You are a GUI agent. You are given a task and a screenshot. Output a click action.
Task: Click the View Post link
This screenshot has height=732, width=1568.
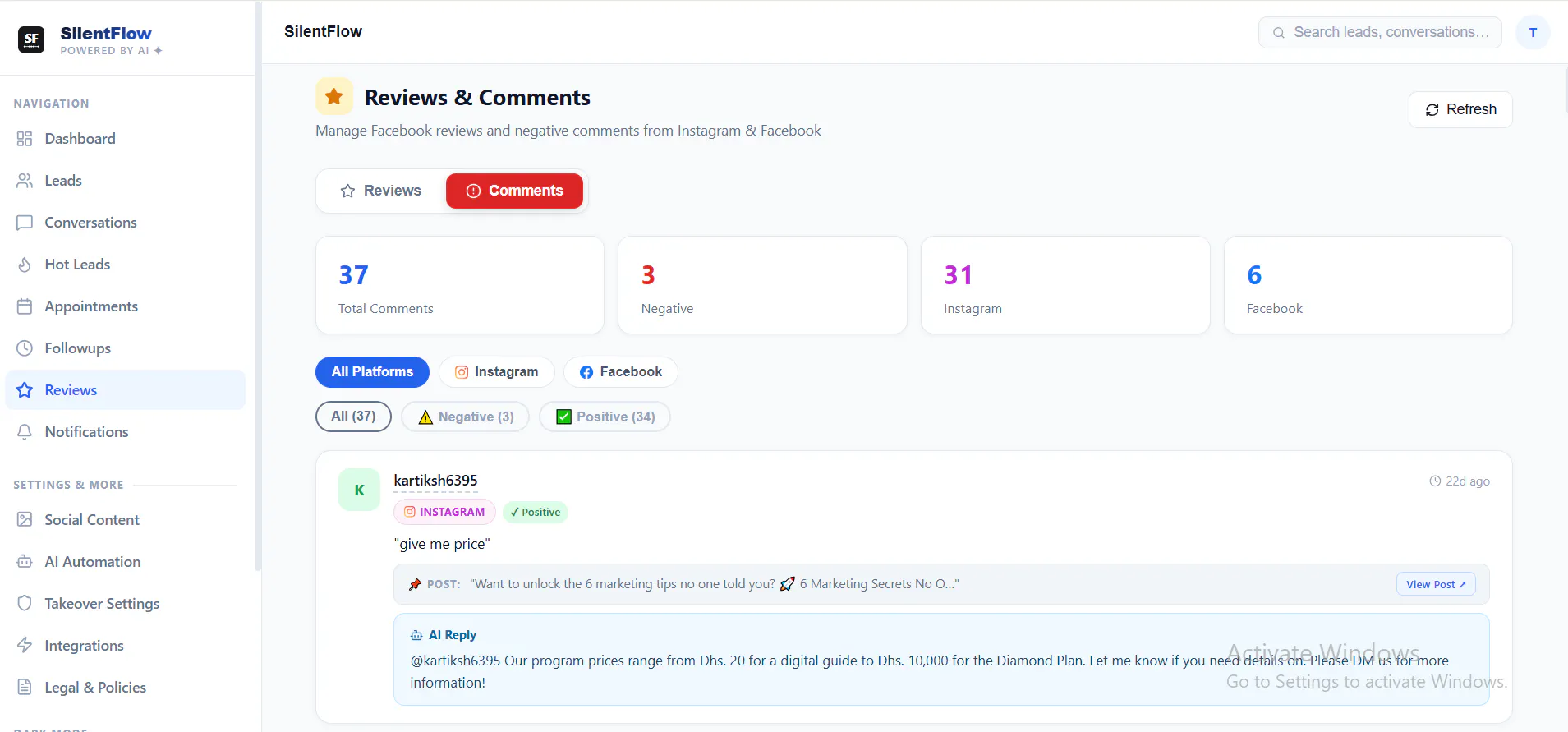pyautogui.click(x=1436, y=584)
